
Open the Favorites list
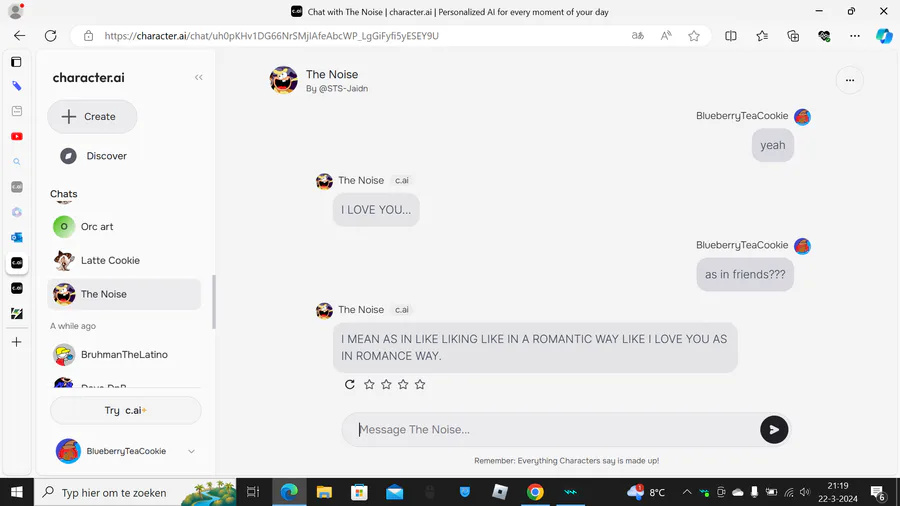[762, 36]
